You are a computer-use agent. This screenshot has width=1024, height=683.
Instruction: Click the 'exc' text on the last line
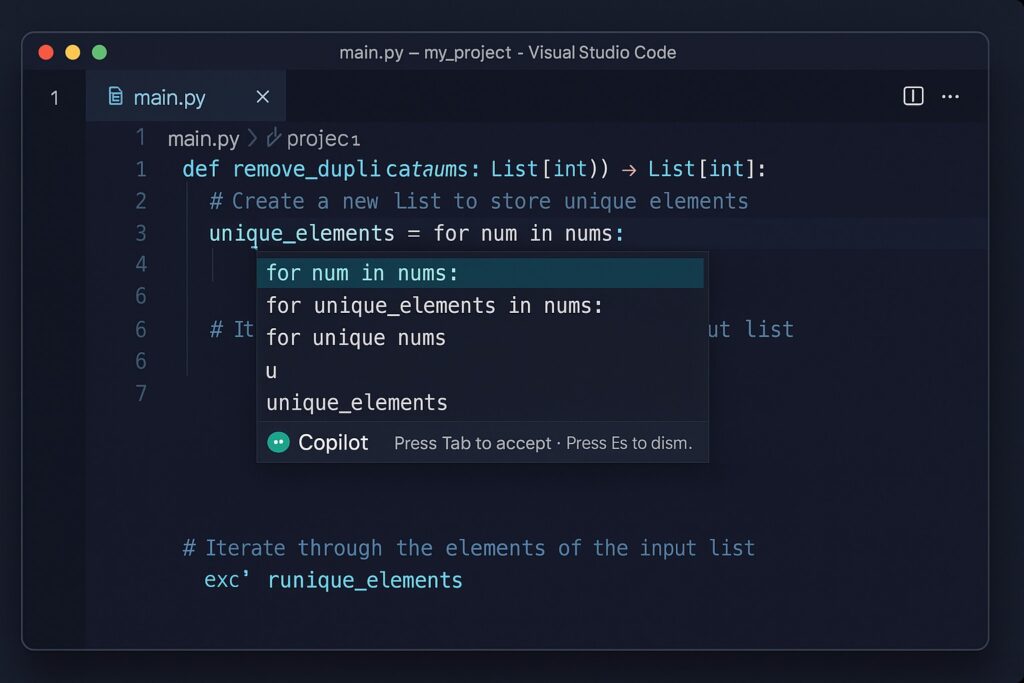pos(226,580)
